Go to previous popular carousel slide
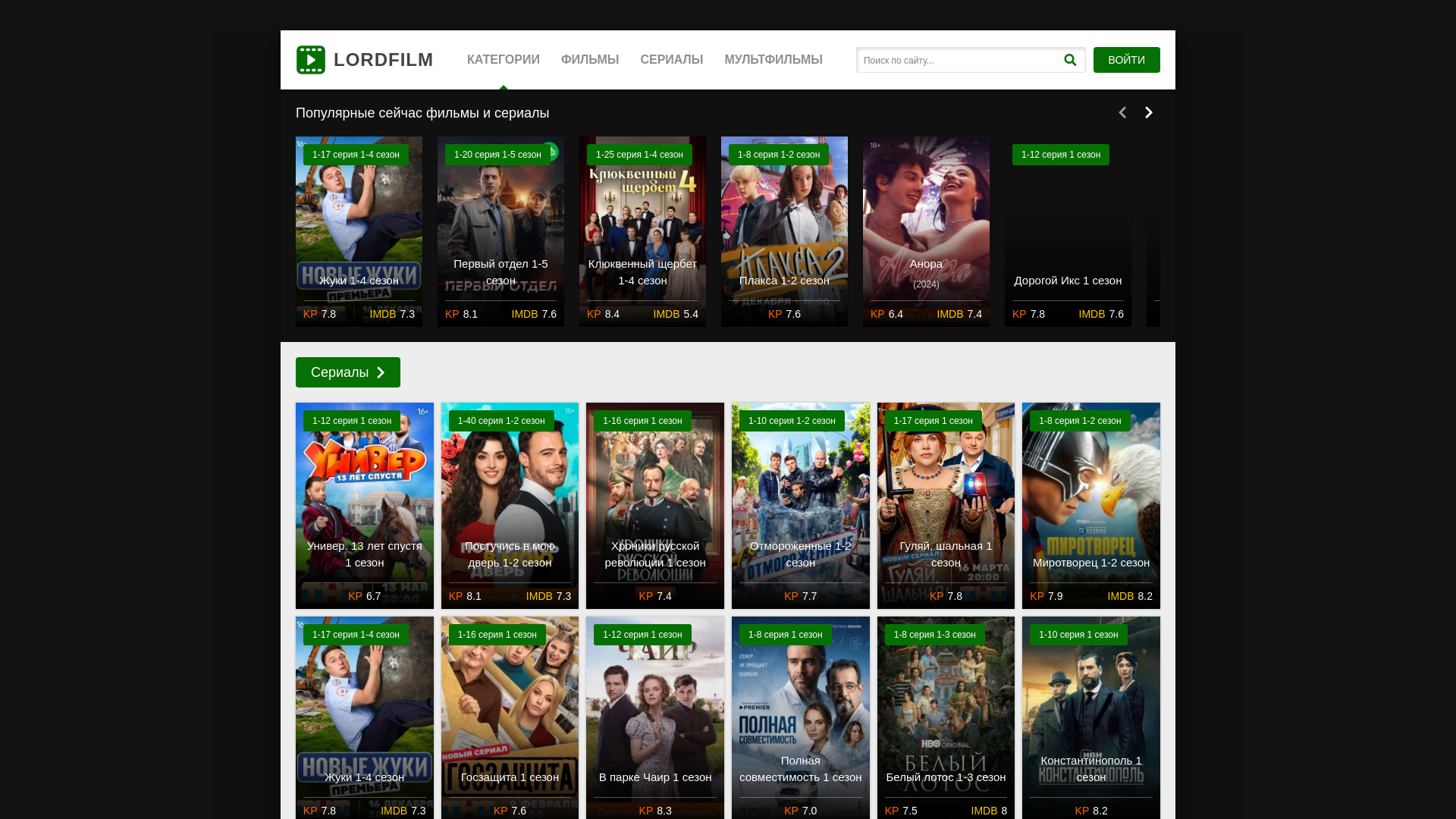Screen dimensions: 1456x819 click(1122, 112)
